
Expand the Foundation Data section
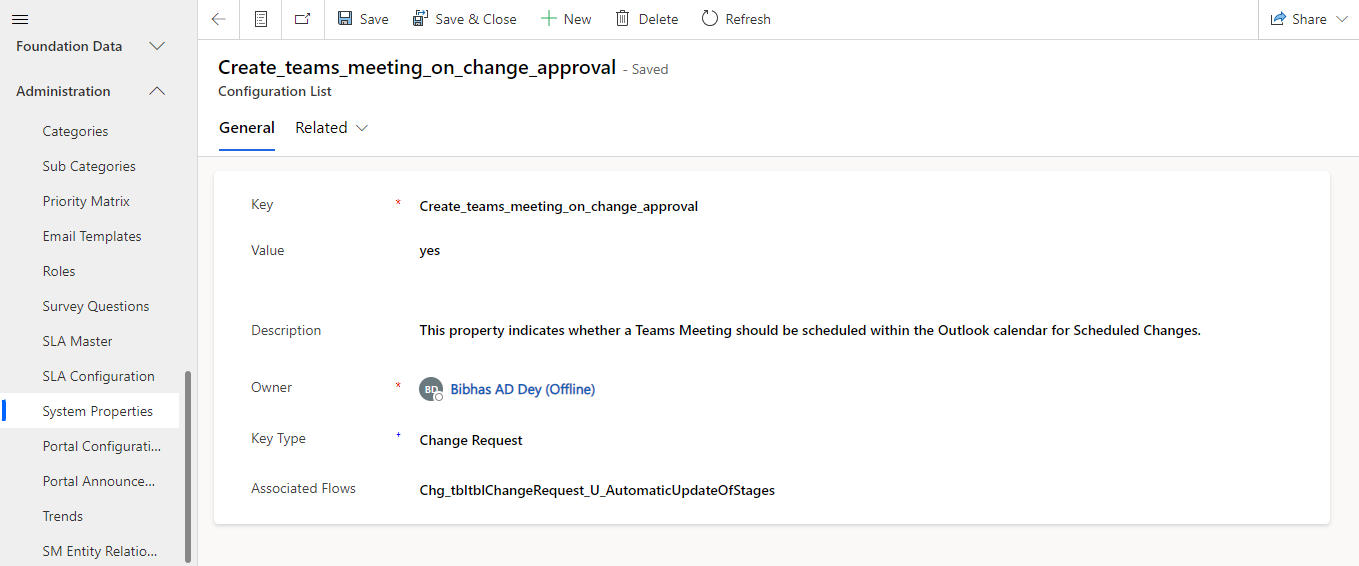157,46
